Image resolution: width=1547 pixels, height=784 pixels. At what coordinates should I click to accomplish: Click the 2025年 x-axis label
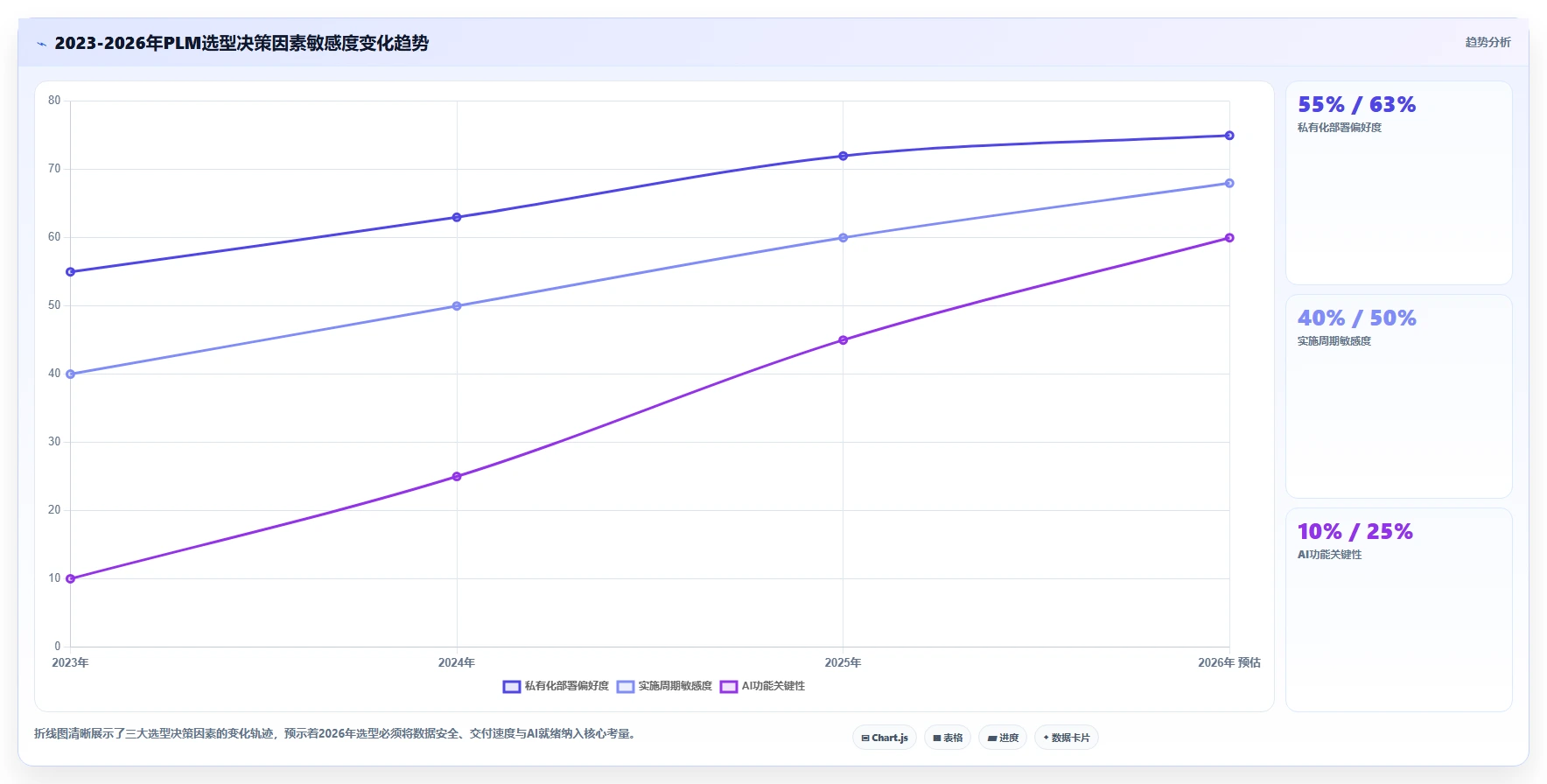(843, 662)
